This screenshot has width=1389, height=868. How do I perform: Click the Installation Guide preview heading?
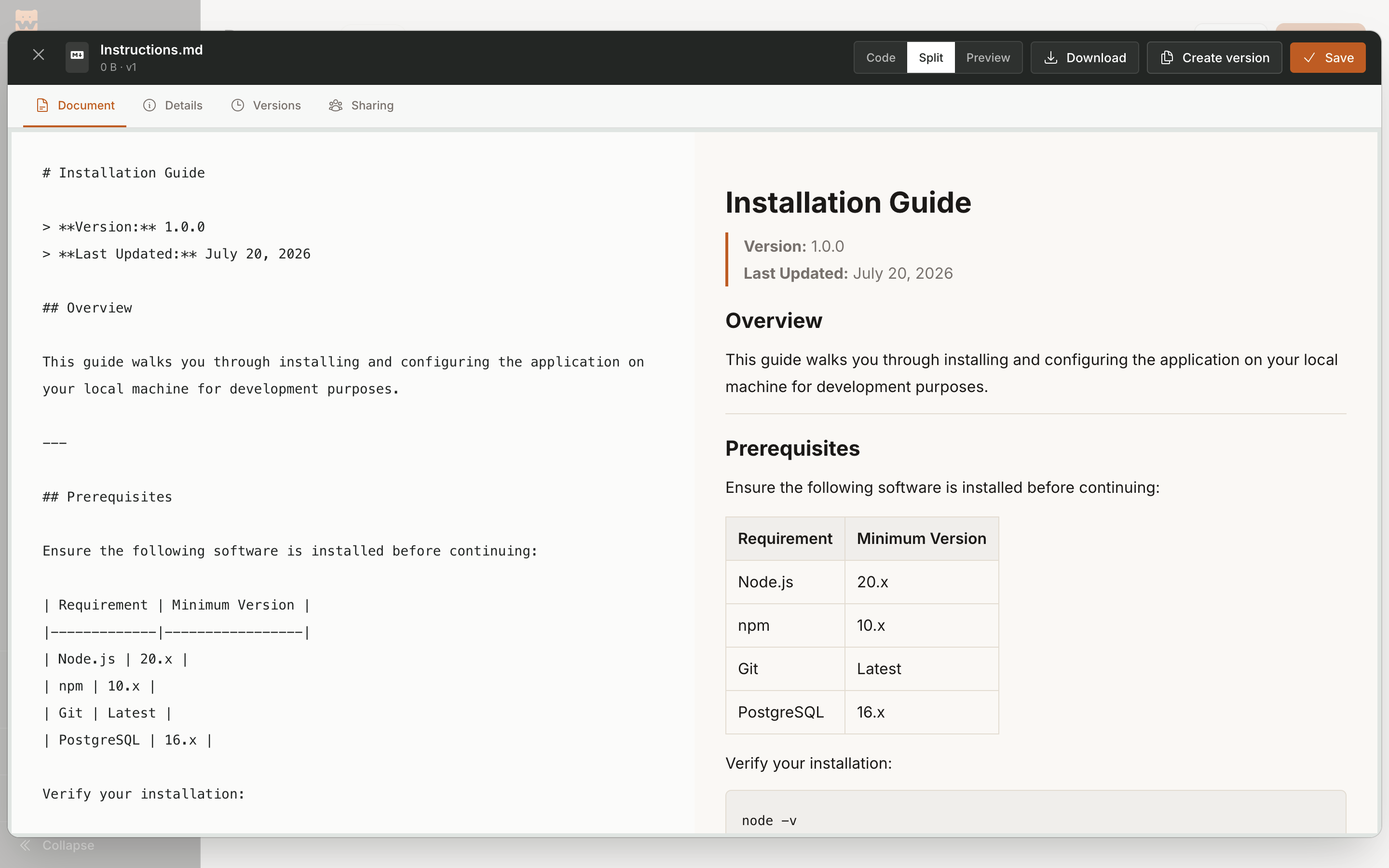[848, 203]
